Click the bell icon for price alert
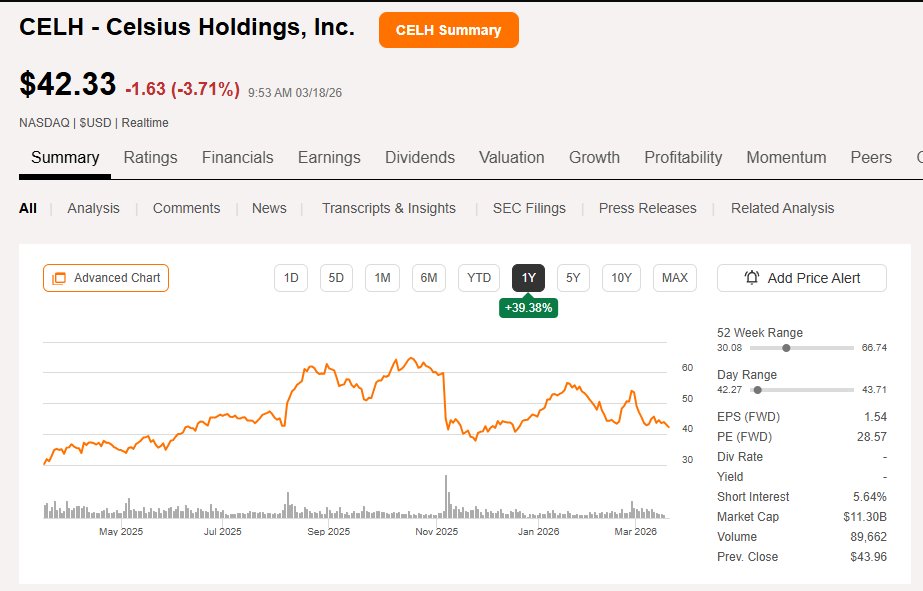 (x=752, y=278)
